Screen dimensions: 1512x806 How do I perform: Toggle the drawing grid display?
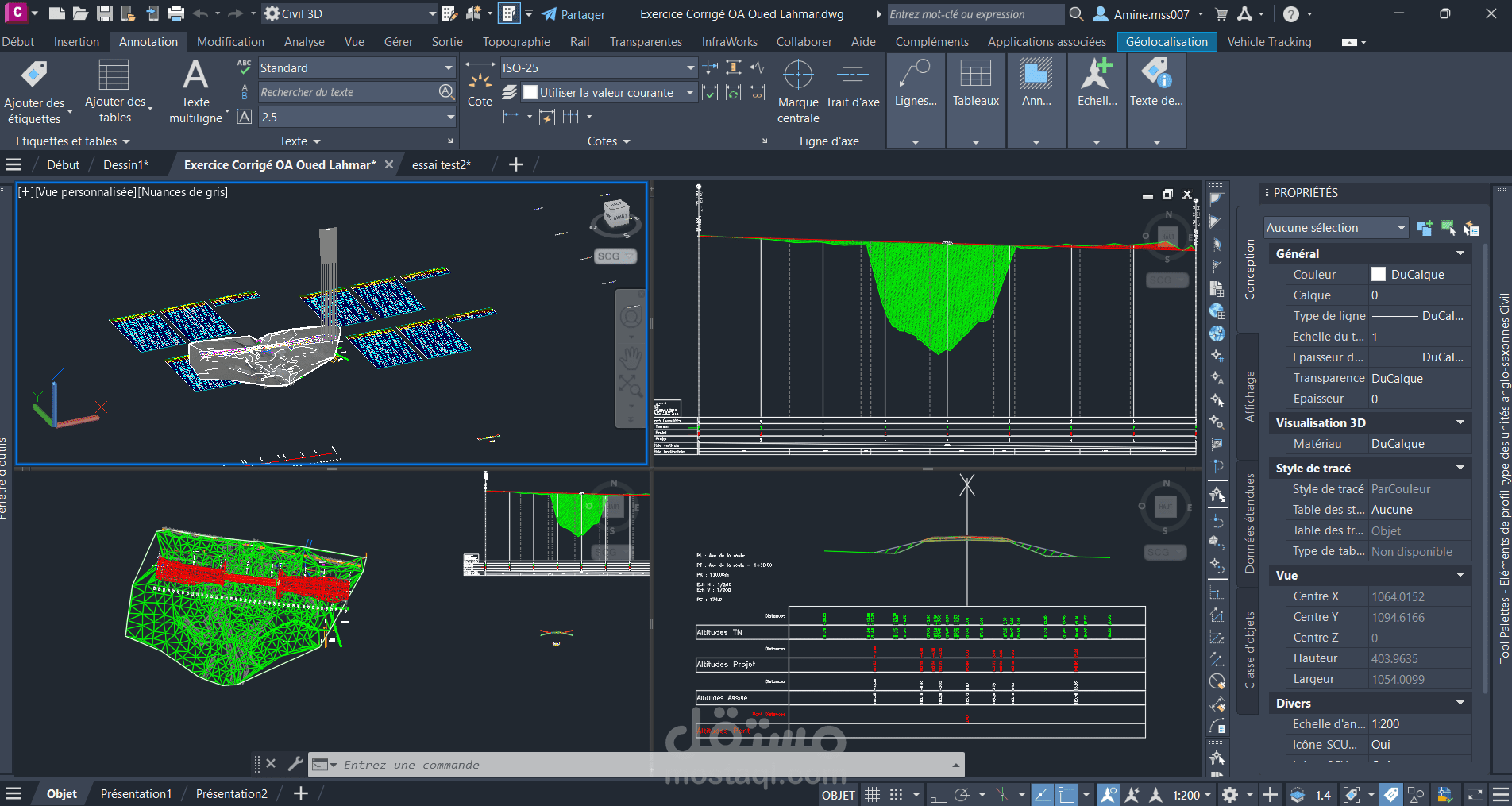click(x=872, y=794)
